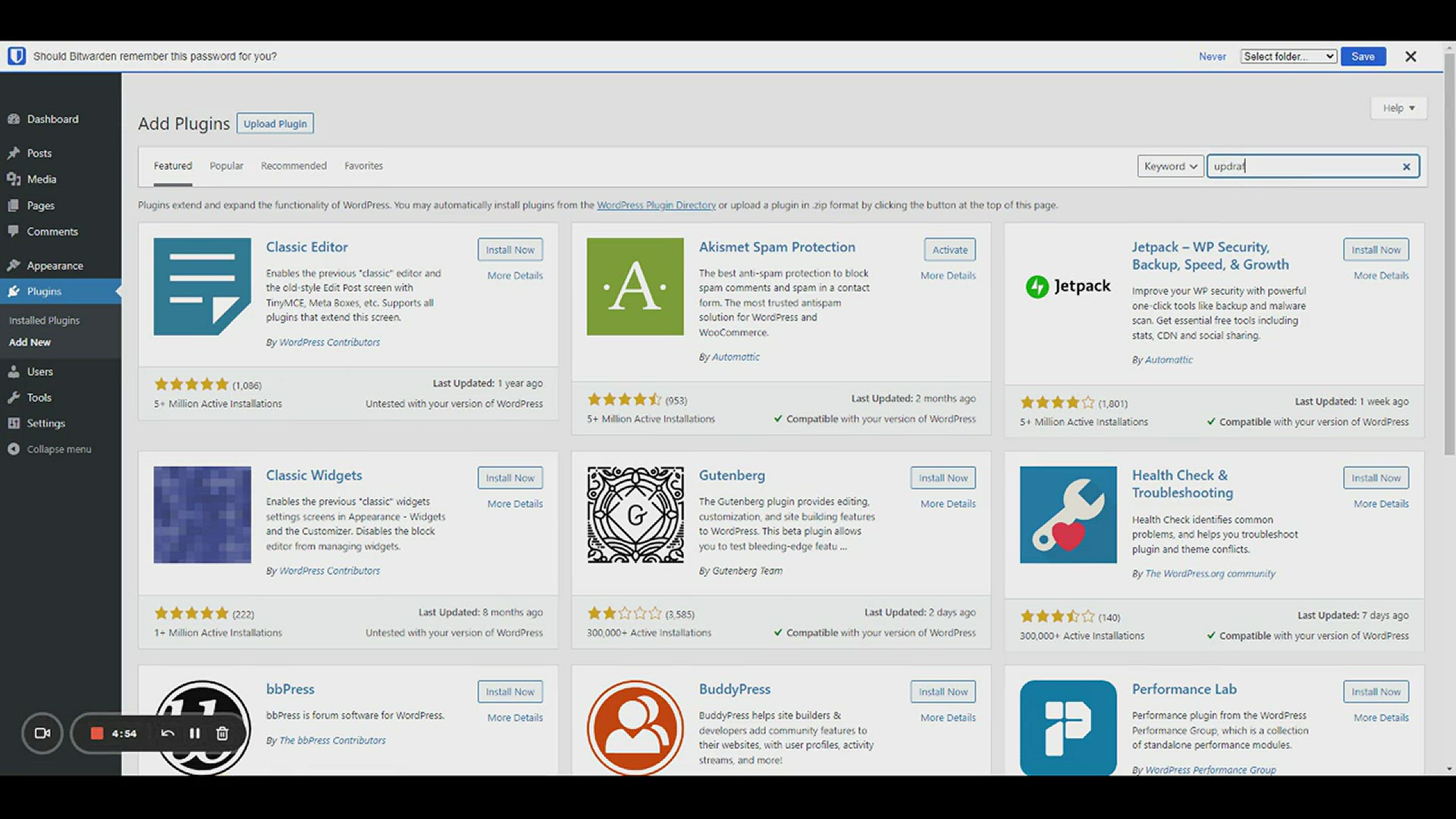Click the Performance Lab plugin logo

point(1068,727)
